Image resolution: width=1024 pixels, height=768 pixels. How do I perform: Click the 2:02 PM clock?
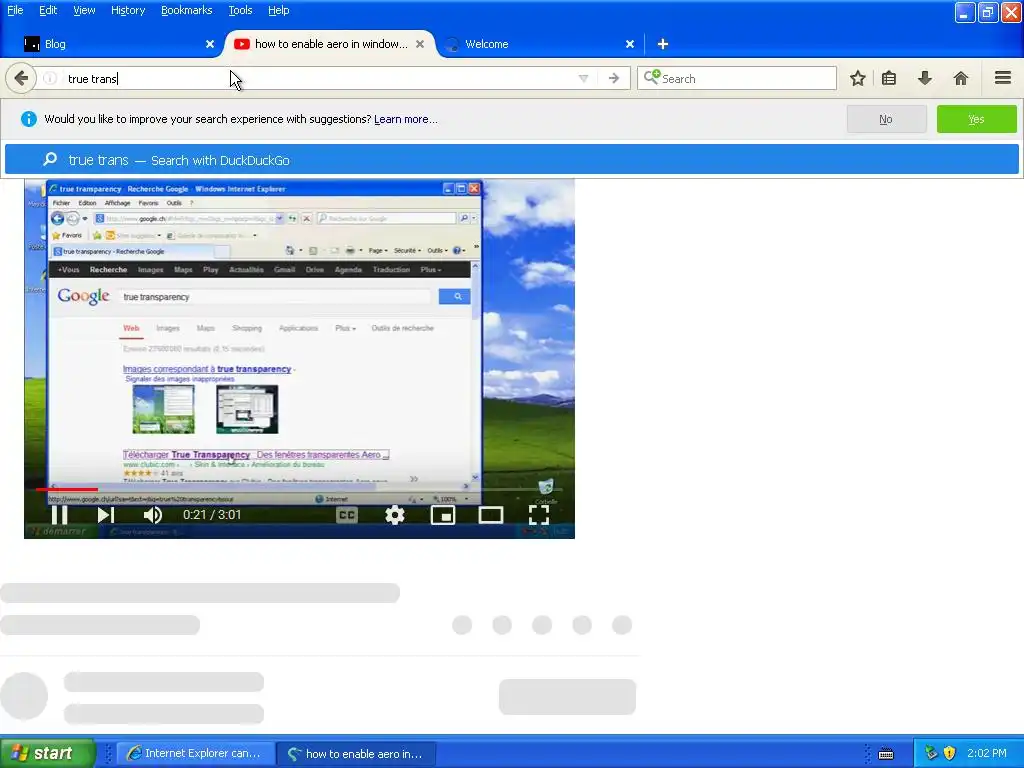point(987,753)
